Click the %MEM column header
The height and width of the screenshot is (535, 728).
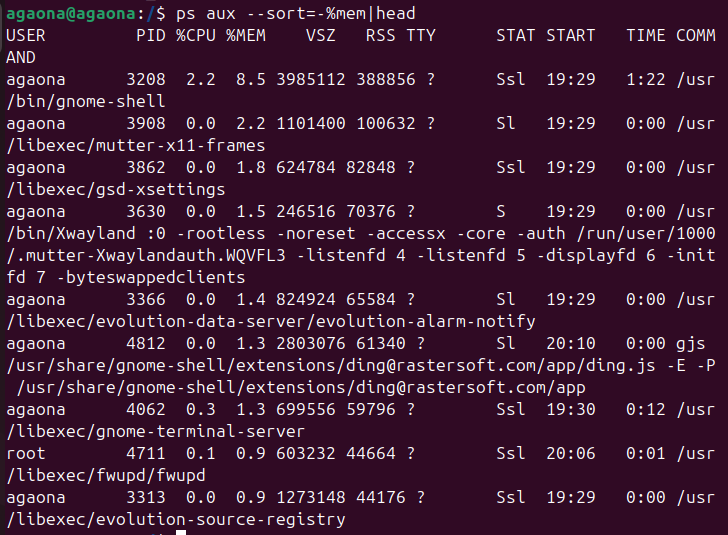point(246,35)
